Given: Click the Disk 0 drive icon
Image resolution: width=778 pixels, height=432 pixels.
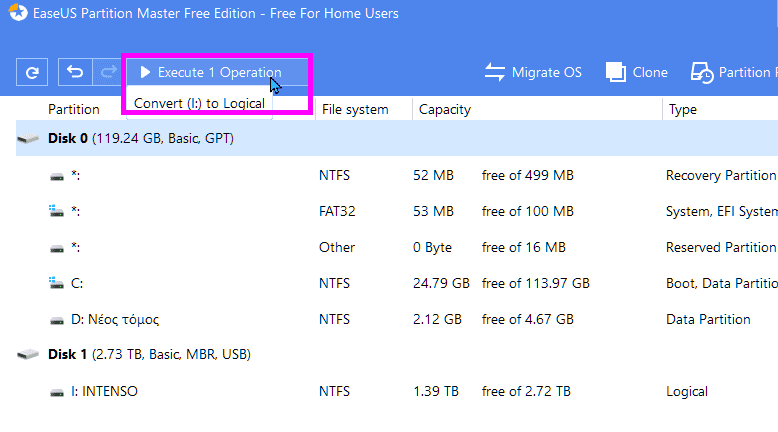Looking at the screenshot, I should 28,138.
